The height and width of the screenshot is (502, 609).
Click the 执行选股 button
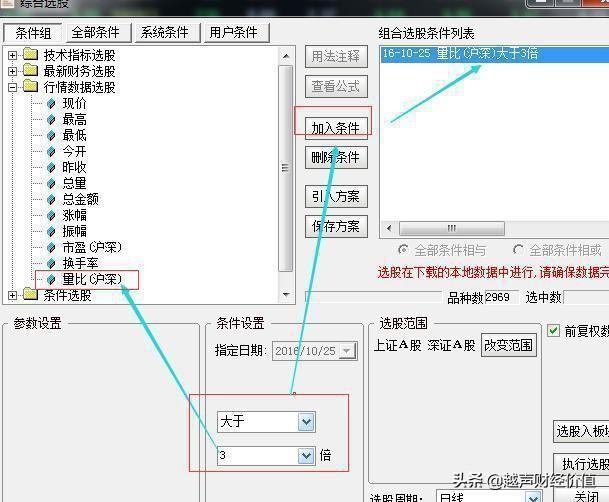(581, 464)
